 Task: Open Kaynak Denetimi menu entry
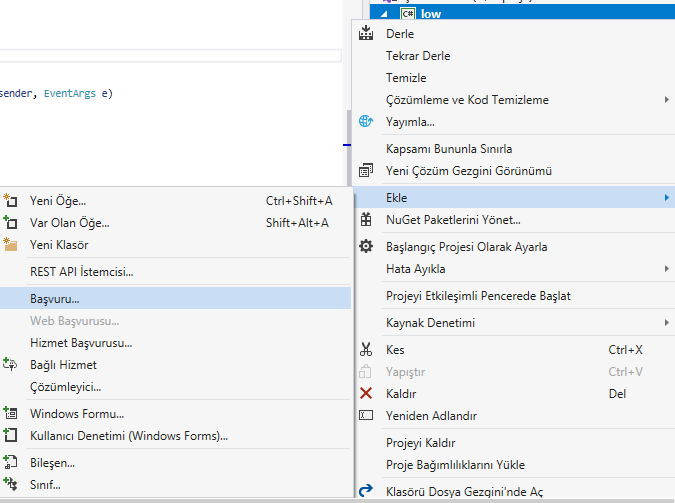click(x=514, y=322)
